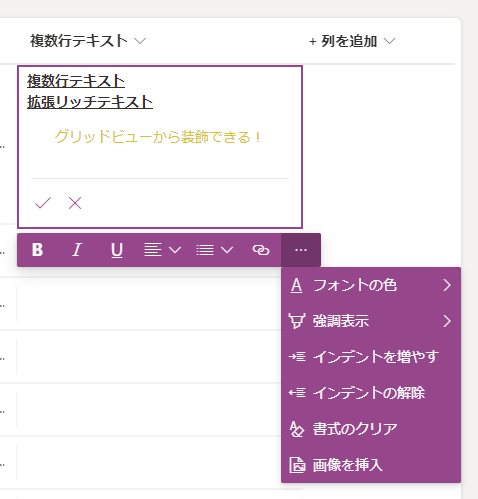This screenshot has width=478, height=499.
Task: Confirm the edit with the checkmark icon
Action: (x=43, y=203)
